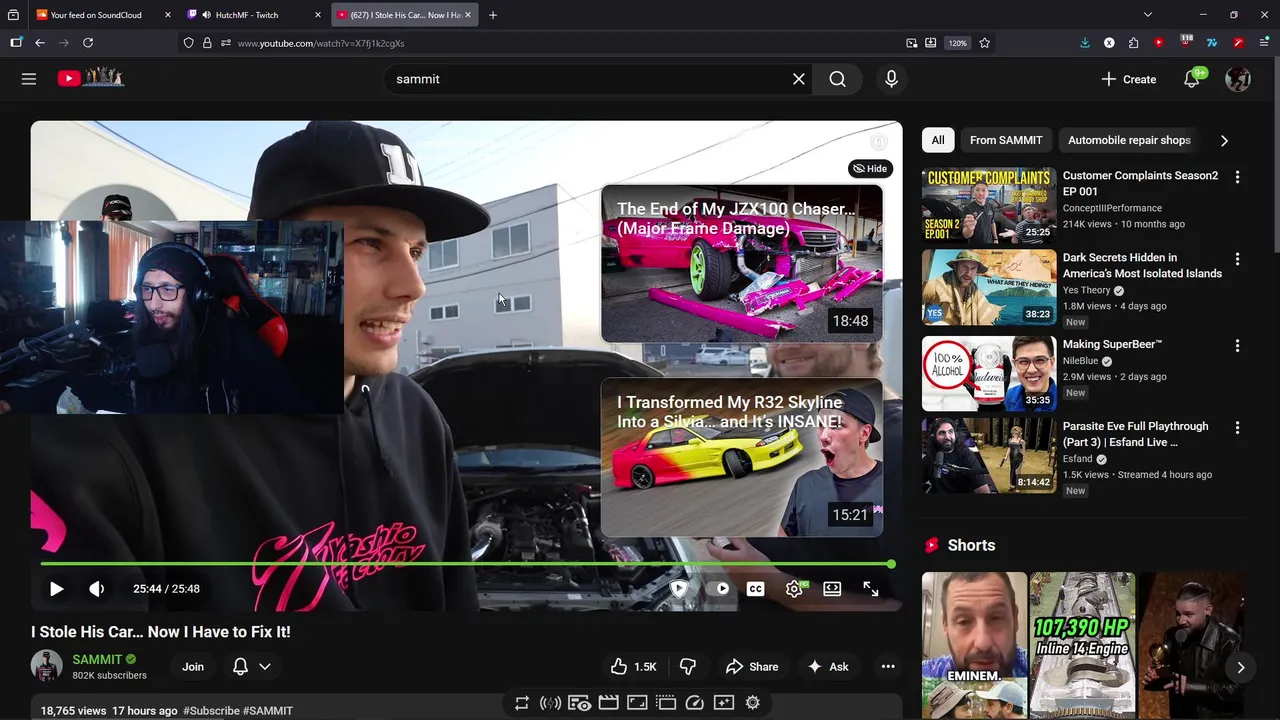The width and height of the screenshot is (1280, 720).
Task: Open playback speed gauge icon
Action: tap(695, 703)
